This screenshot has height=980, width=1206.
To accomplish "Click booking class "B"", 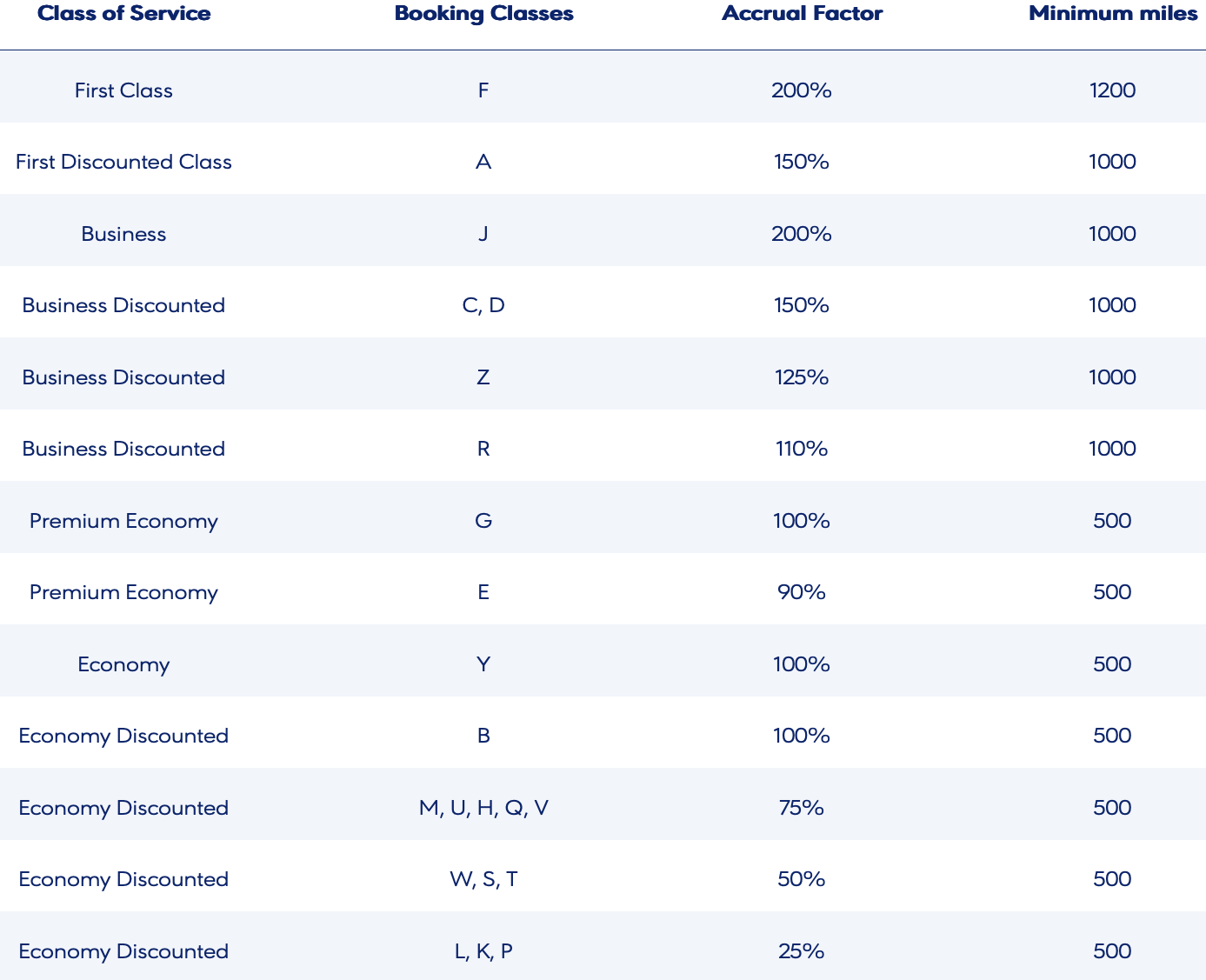I will point(483,736).
